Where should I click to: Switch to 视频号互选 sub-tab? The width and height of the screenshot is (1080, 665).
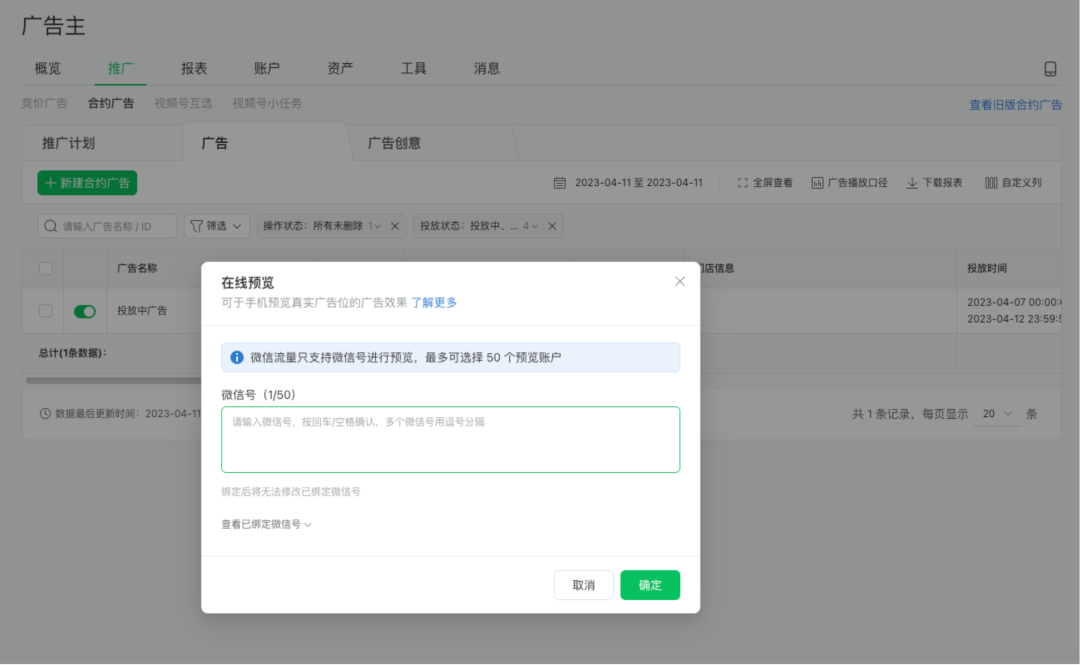point(183,103)
